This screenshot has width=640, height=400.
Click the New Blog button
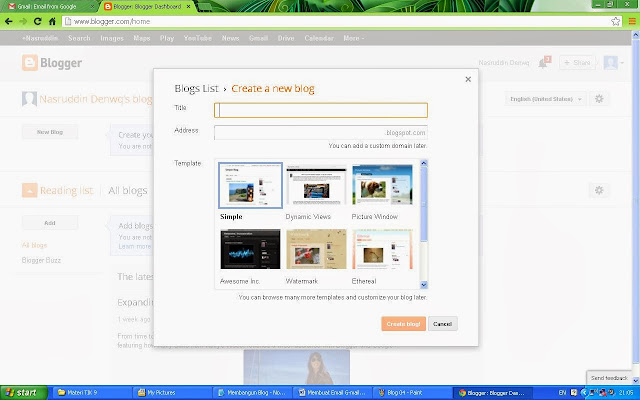point(50,132)
